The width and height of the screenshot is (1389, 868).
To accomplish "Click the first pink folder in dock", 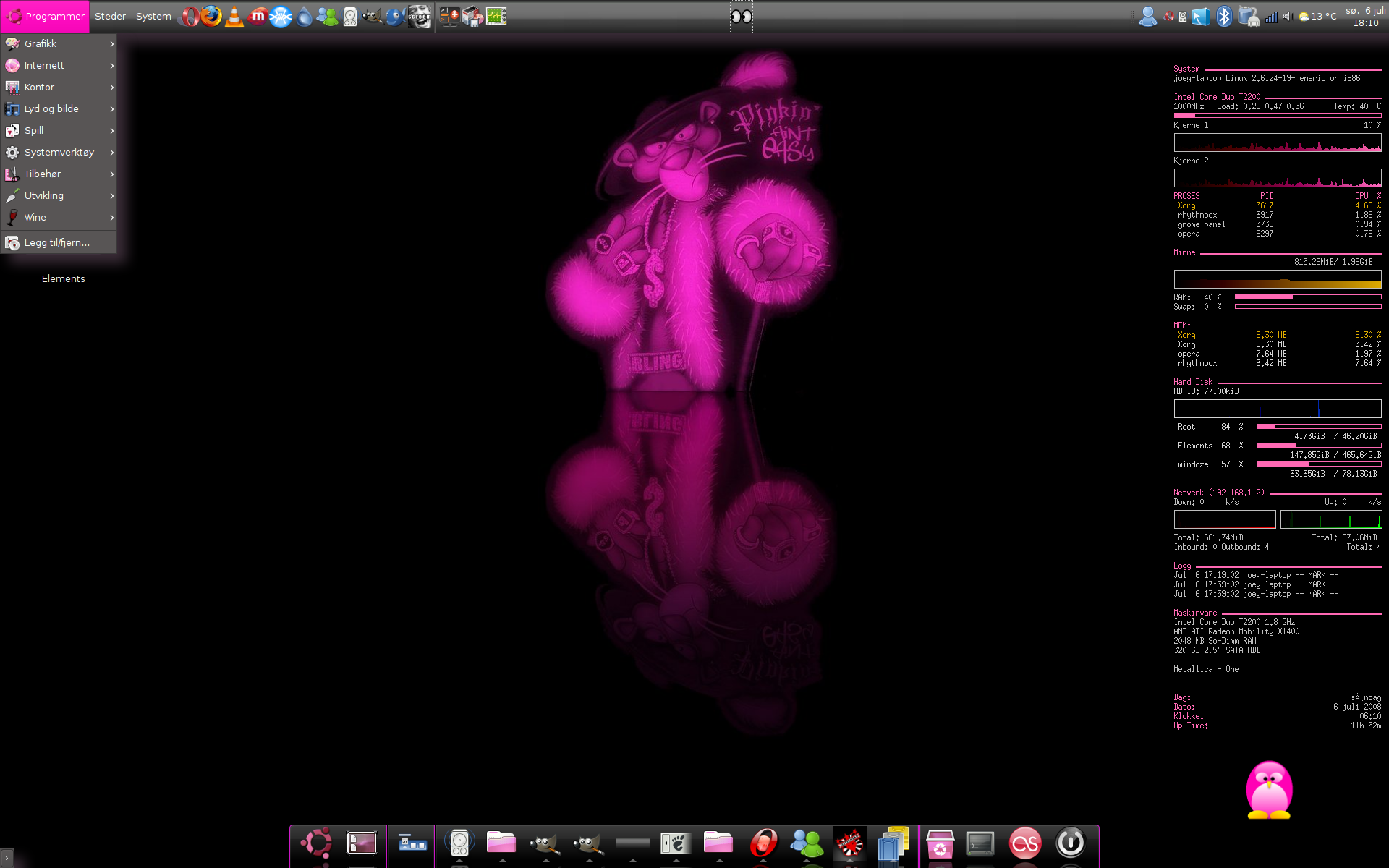I will click(x=501, y=842).
